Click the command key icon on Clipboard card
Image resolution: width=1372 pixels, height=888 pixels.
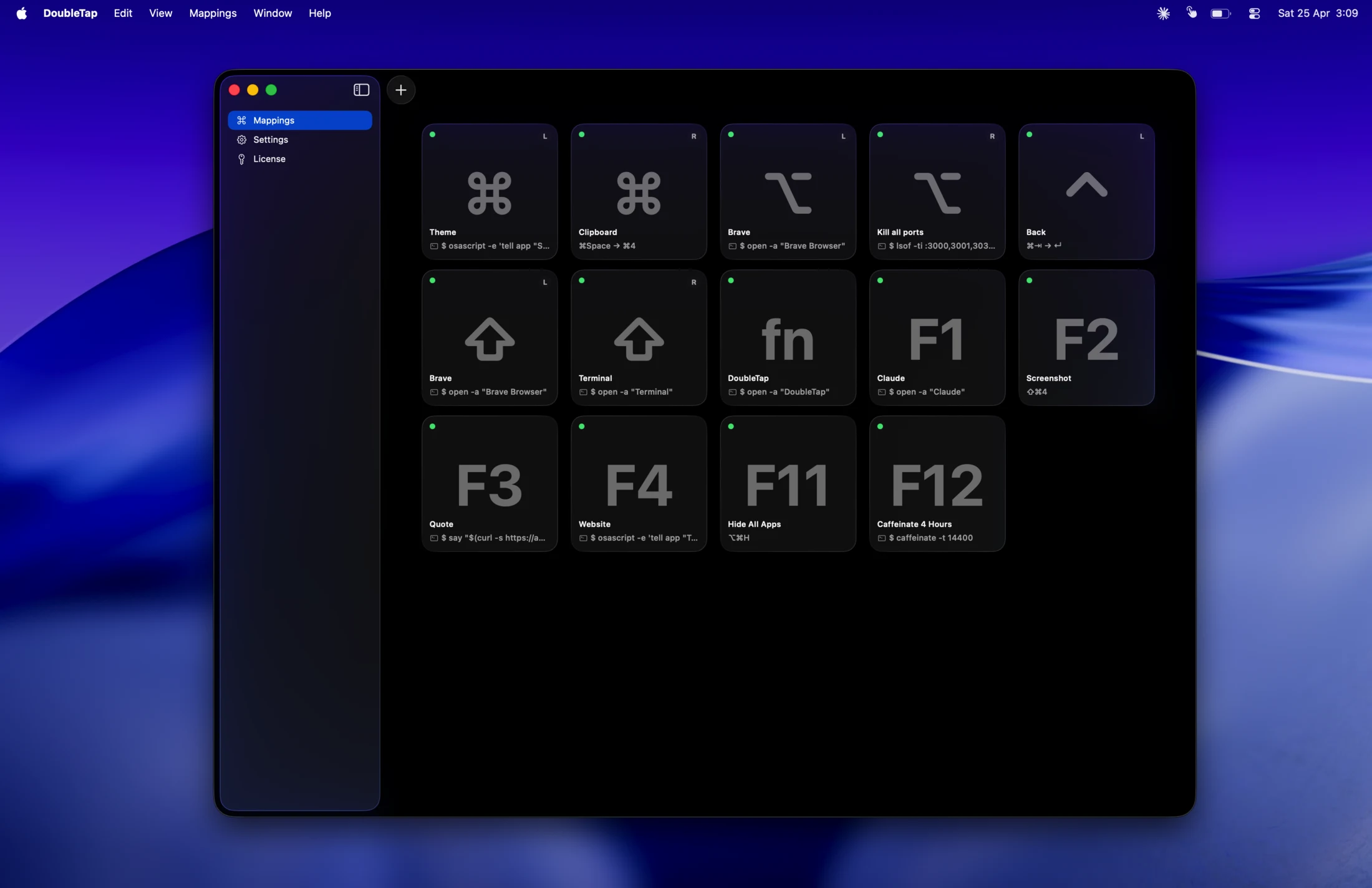point(639,193)
